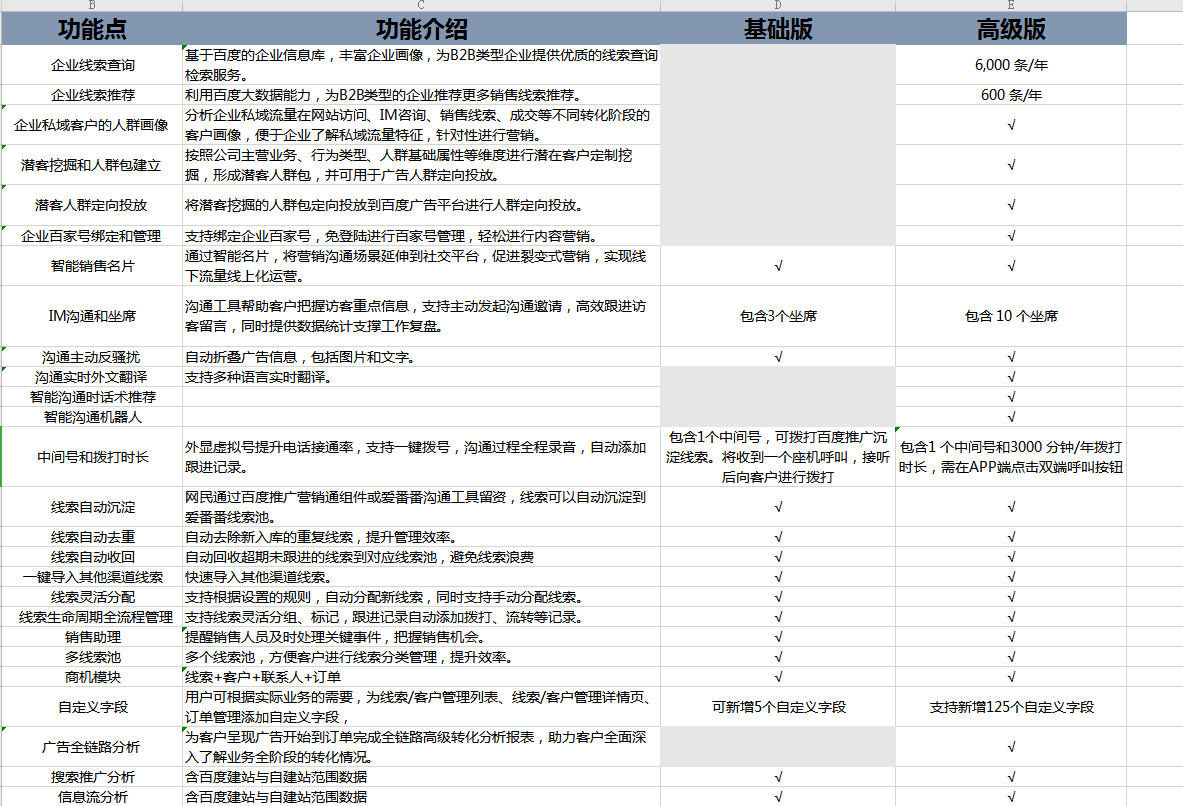Select the 潜客挖掘和人群包建立 cell

pyautogui.click(x=92, y=165)
